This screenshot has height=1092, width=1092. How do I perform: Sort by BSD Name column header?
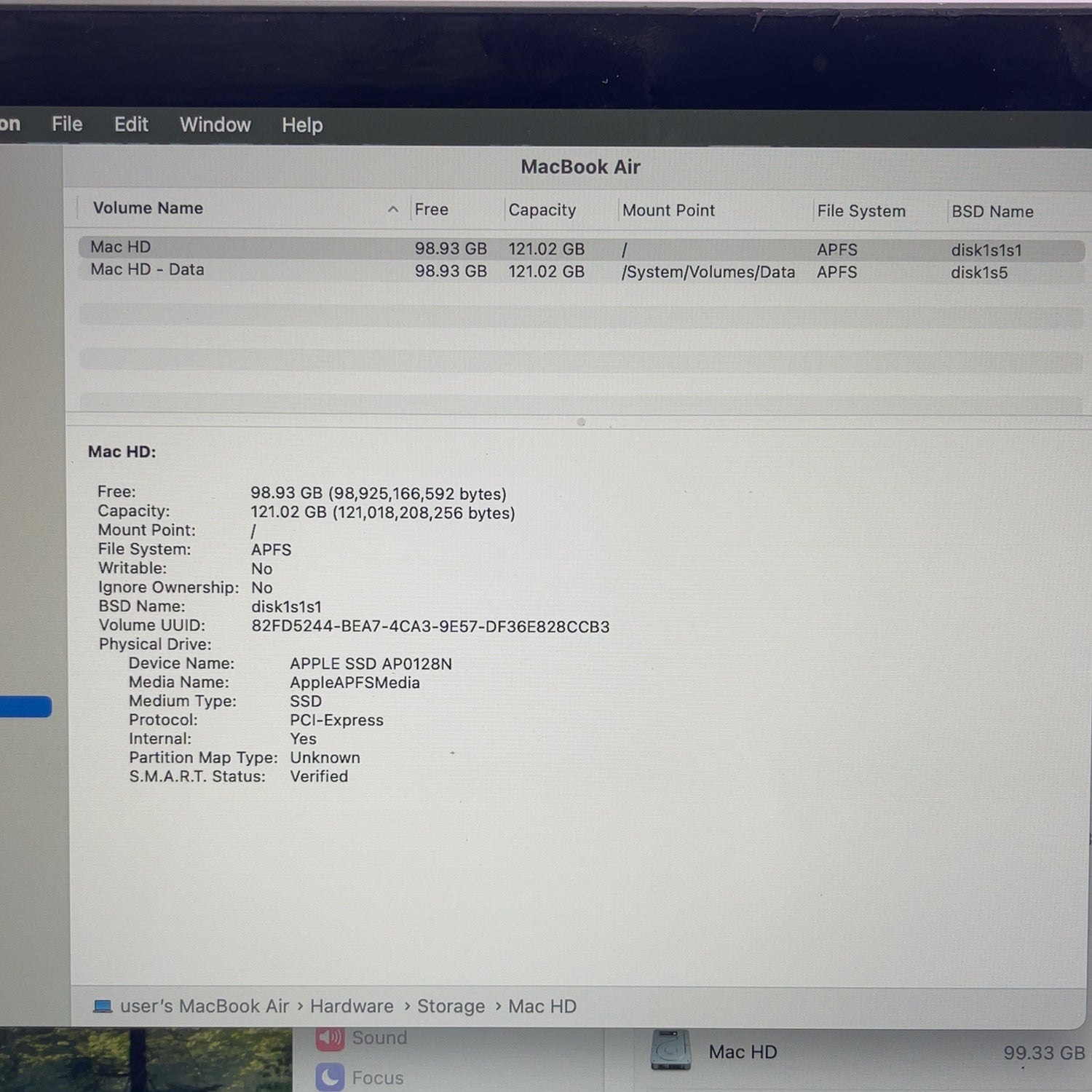pyautogui.click(x=992, y=212)
